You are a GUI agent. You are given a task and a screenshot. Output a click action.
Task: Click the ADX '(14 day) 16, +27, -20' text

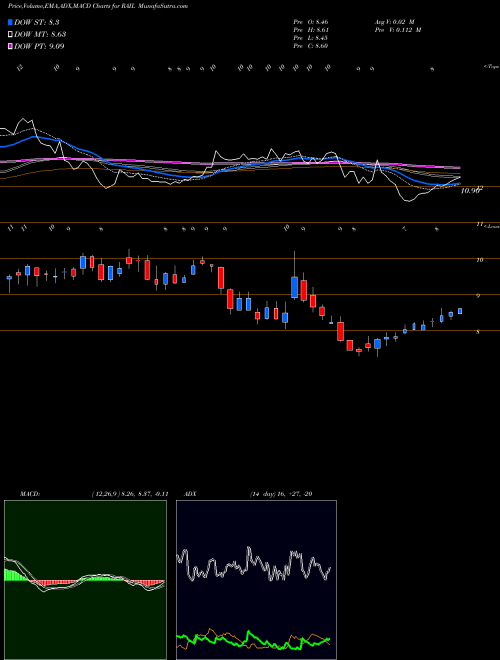(281, 494)
